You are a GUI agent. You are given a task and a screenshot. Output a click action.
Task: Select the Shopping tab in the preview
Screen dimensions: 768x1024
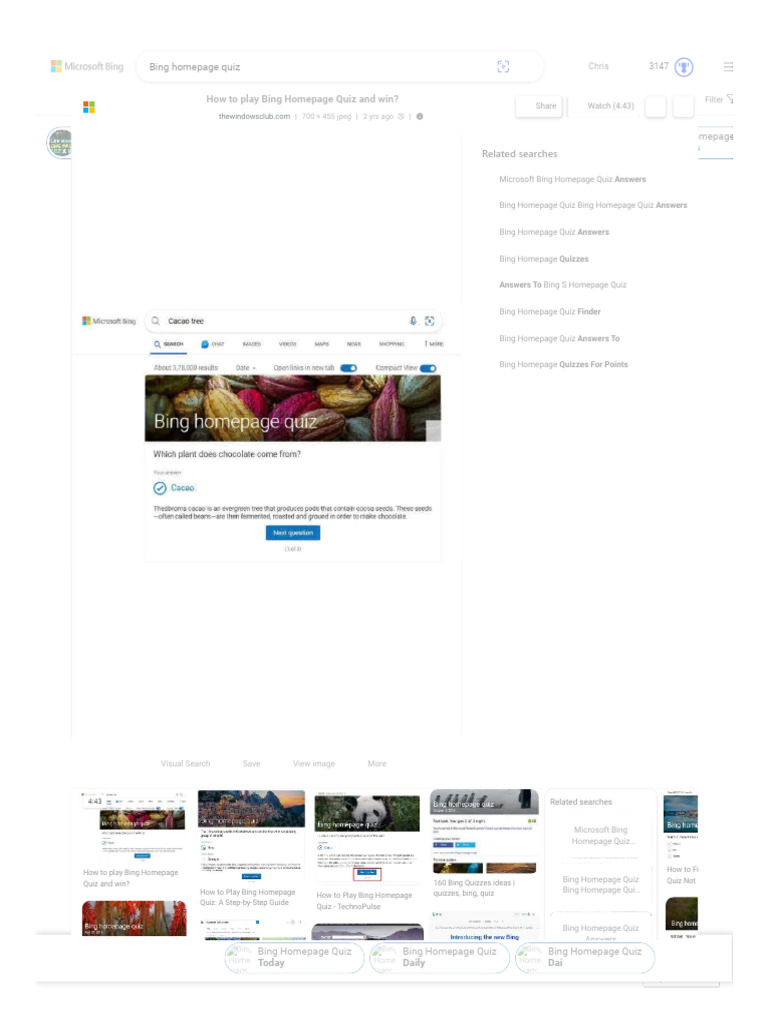[392, 344]
